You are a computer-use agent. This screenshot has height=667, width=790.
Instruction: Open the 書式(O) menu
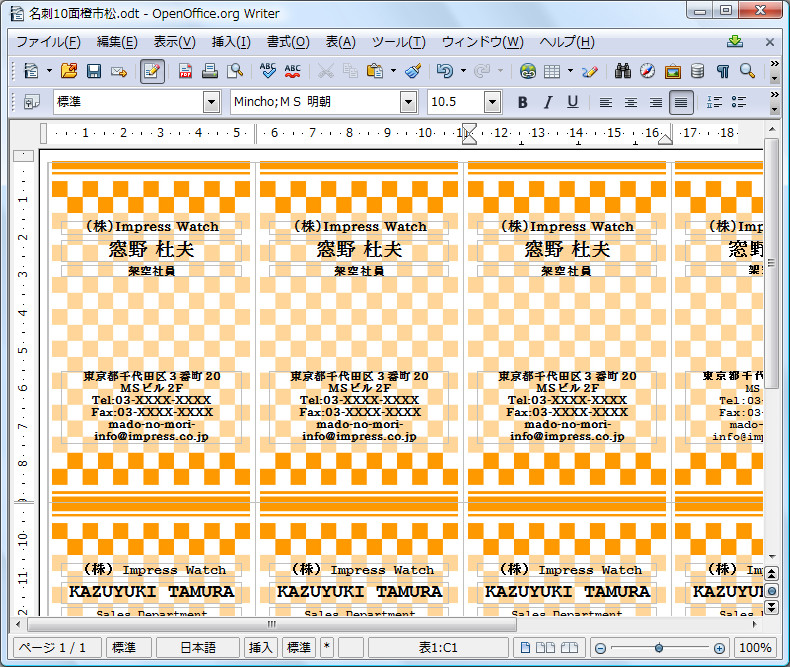[x=288, y=42]
